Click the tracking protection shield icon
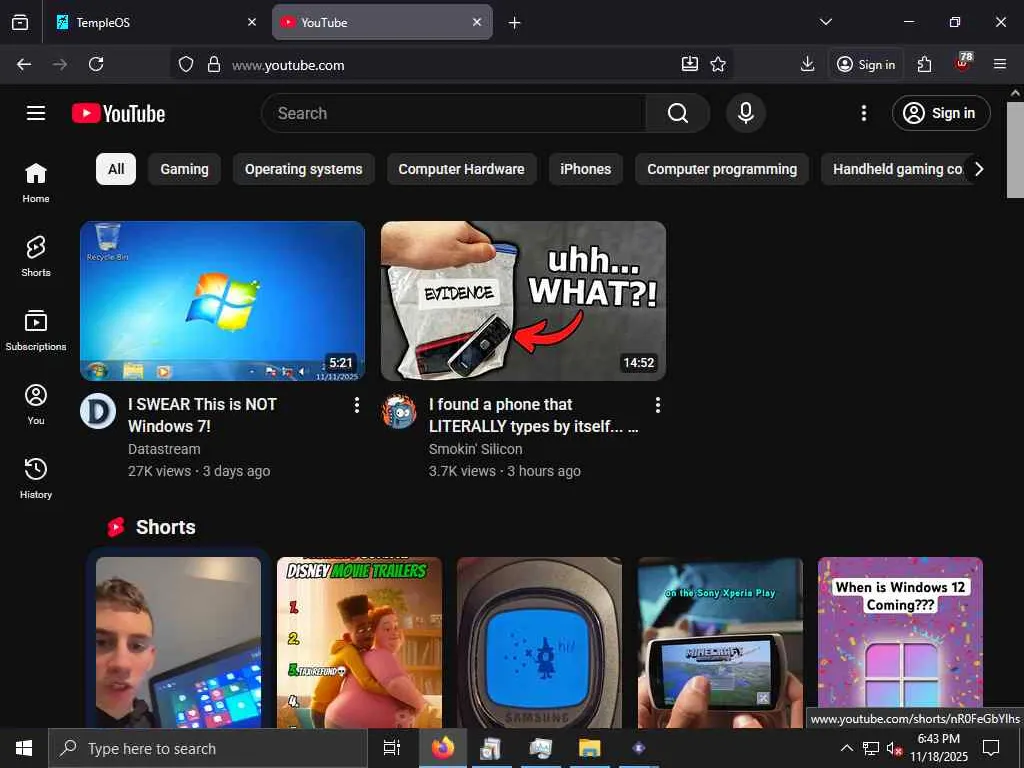The width and height of the screenshot is (1024, 768). point(186,64)
